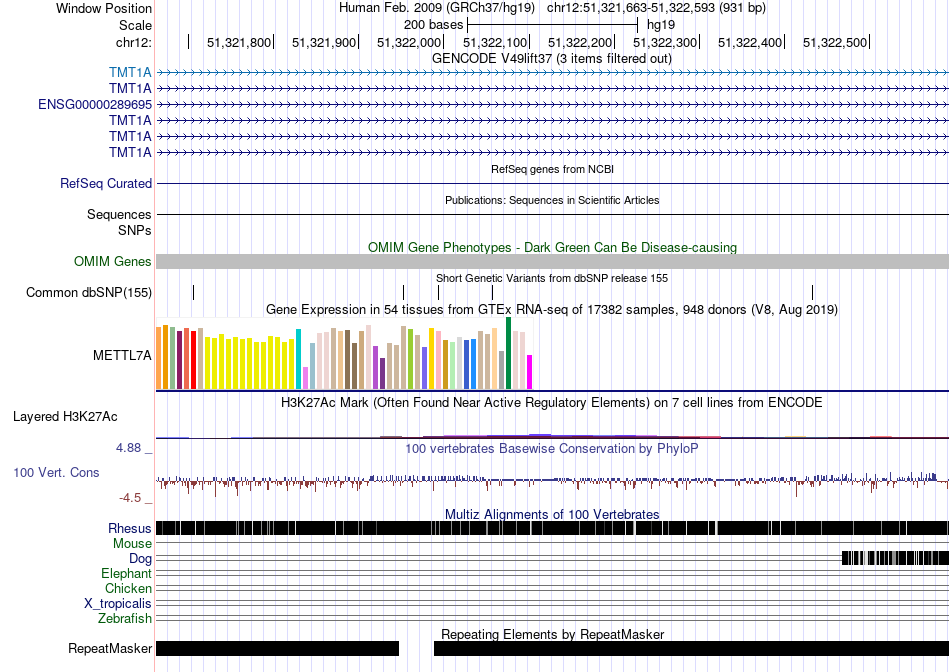The width and height of the screenshot is (950, 672).
Task: Open the GENCODE V49lift37 track title
Action: coord(552,58)
